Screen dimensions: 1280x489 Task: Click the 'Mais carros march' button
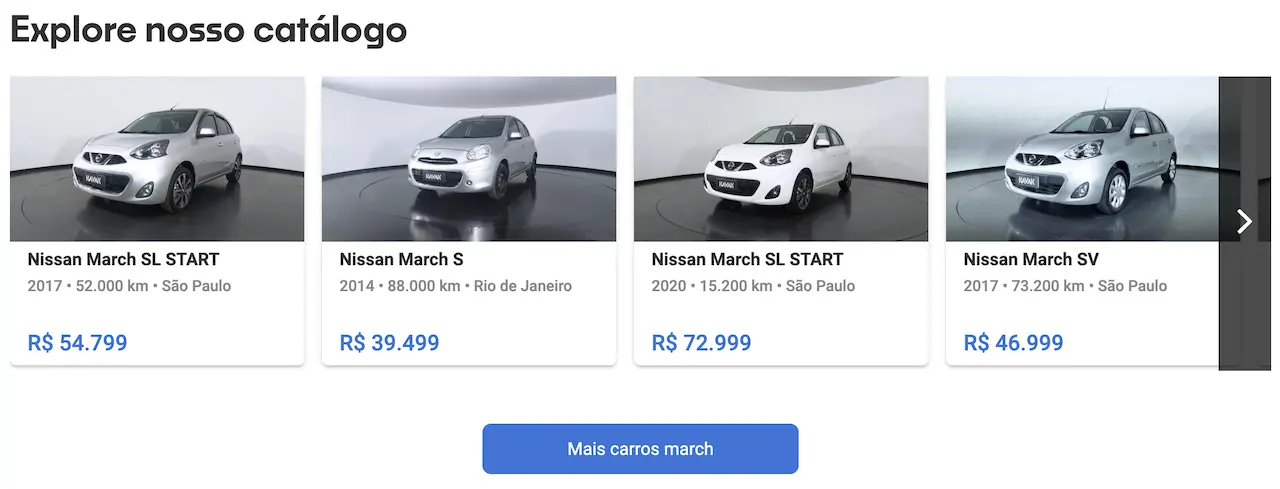pyautogui.click(x=640, y=449)
